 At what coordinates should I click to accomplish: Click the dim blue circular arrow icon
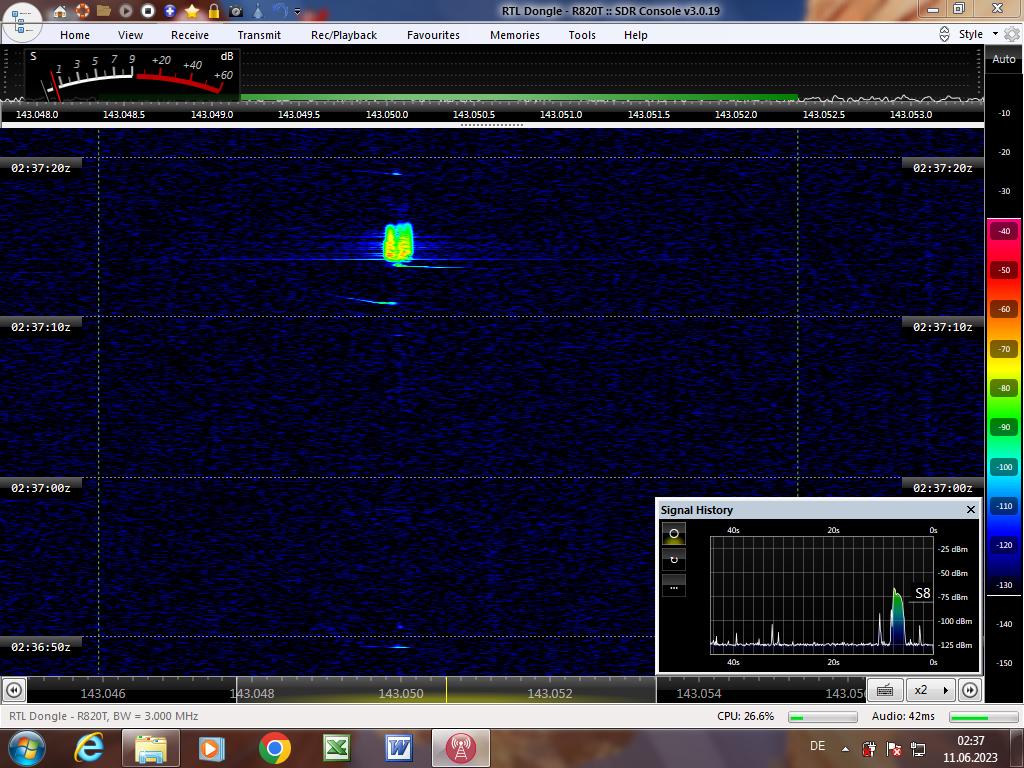coord(280,11)
